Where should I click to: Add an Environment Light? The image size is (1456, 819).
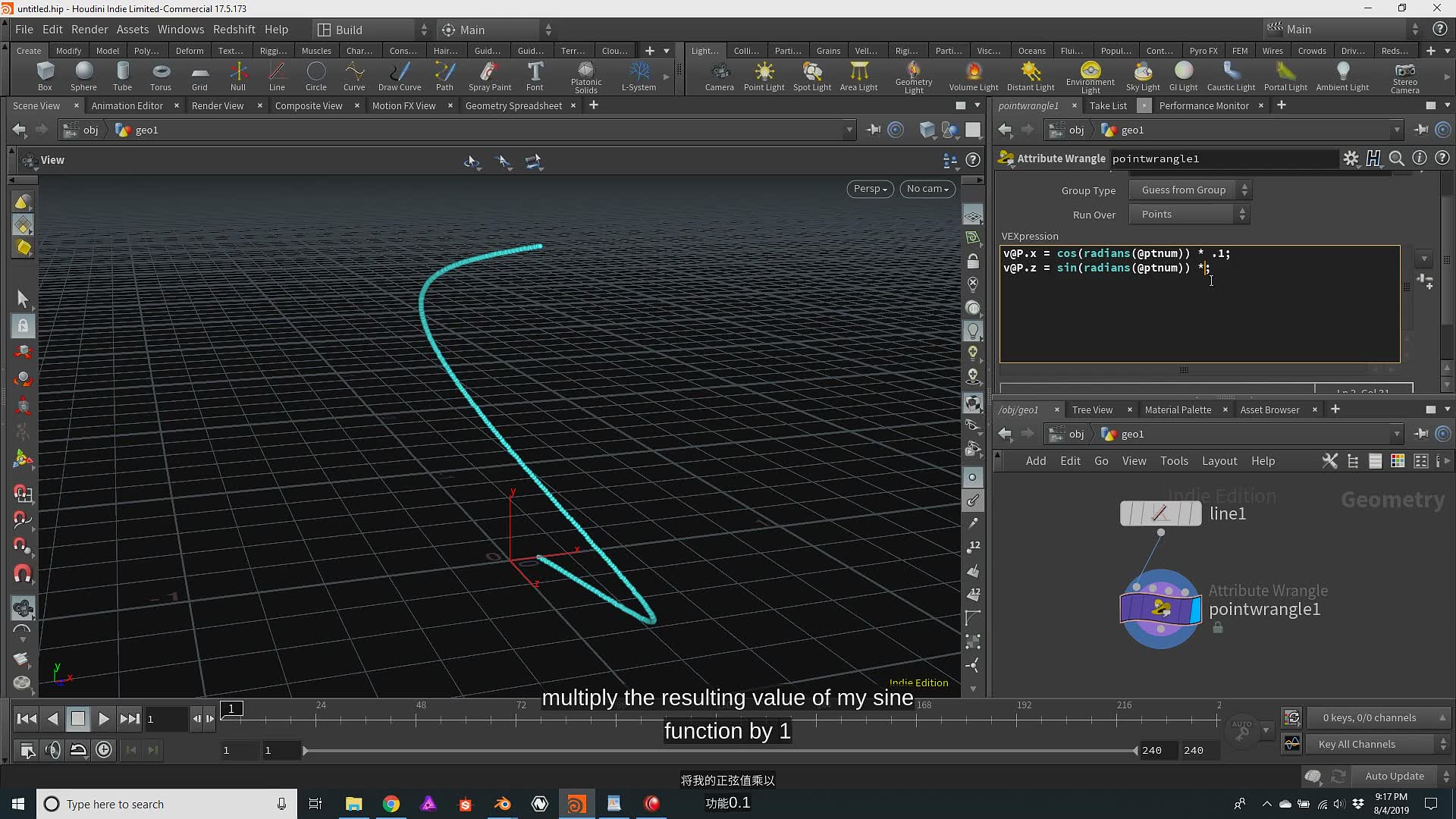[1090, 78]
